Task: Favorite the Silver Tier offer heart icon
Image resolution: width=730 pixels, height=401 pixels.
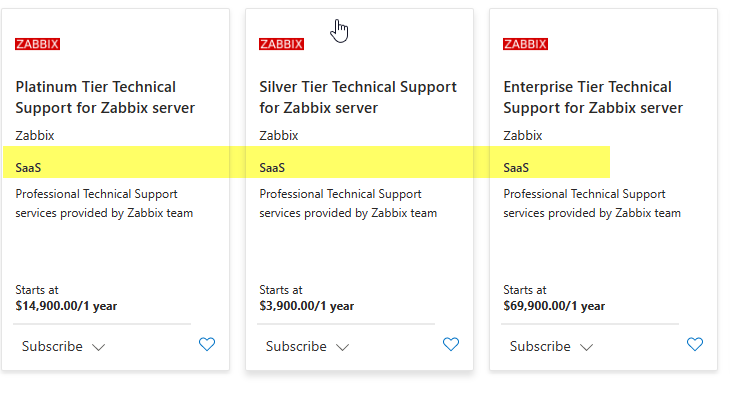Action: (451, 345)
